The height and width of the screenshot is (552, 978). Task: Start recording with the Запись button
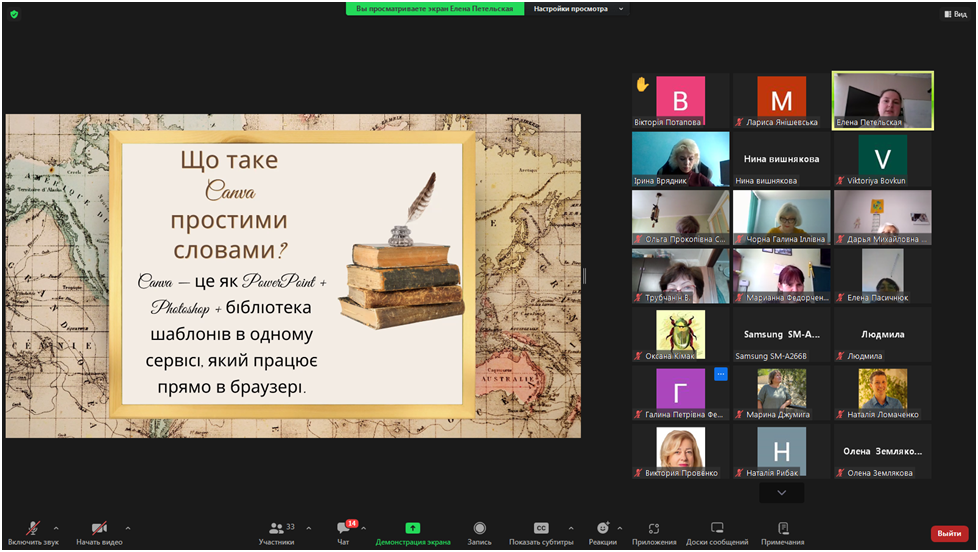pyautogui.click(x=480, y=532)
